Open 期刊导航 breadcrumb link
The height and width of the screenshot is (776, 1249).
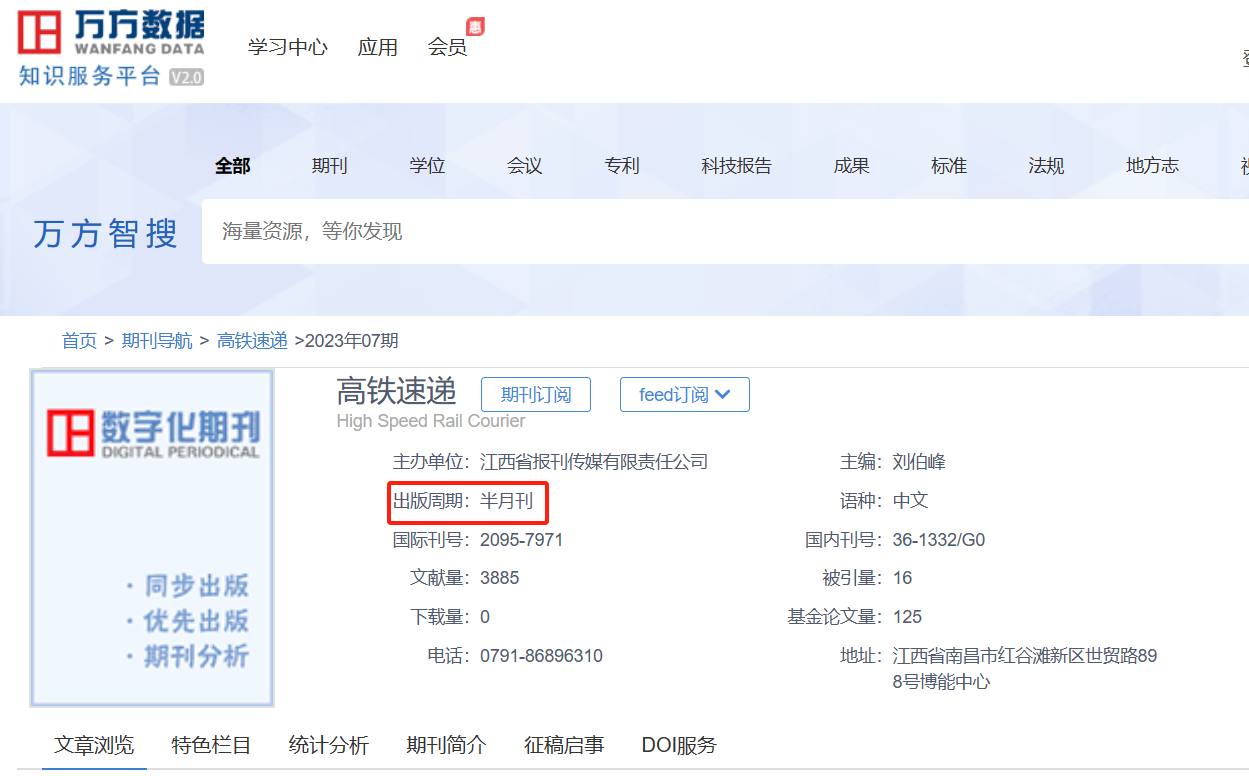point(157,341)
